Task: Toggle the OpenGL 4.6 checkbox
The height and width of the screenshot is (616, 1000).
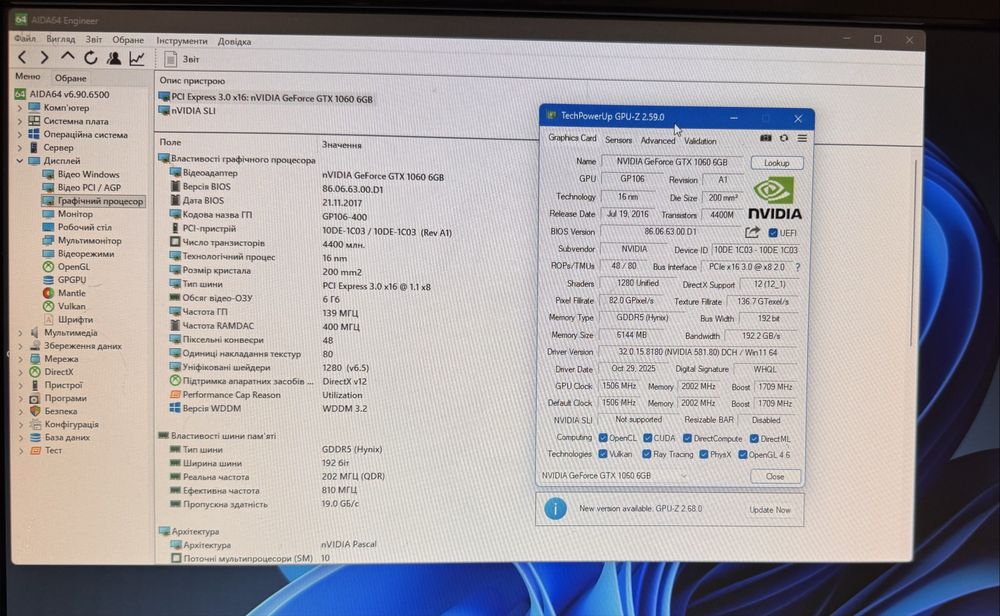Action: (x=743, y=455)
